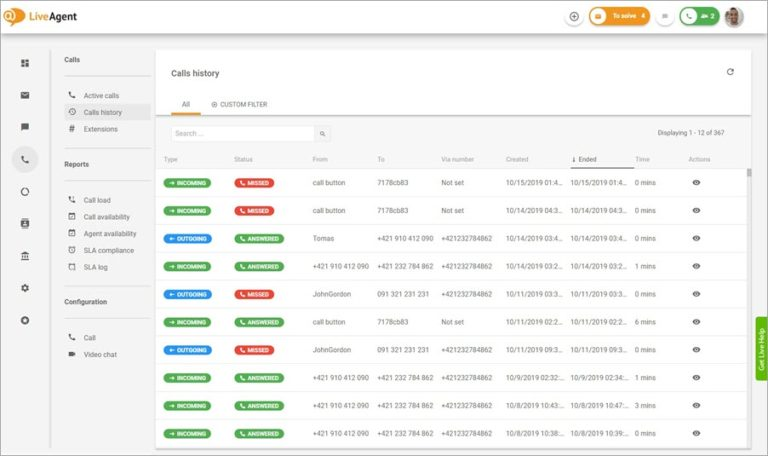Click the plus icon in top bar
Image resolution: width=768 pixels, height=456 pixels.
(x=574, y=17)
